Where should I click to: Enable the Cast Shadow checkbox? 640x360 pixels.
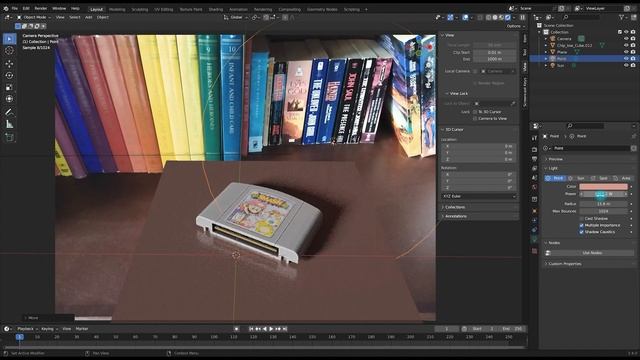[582, 219]
